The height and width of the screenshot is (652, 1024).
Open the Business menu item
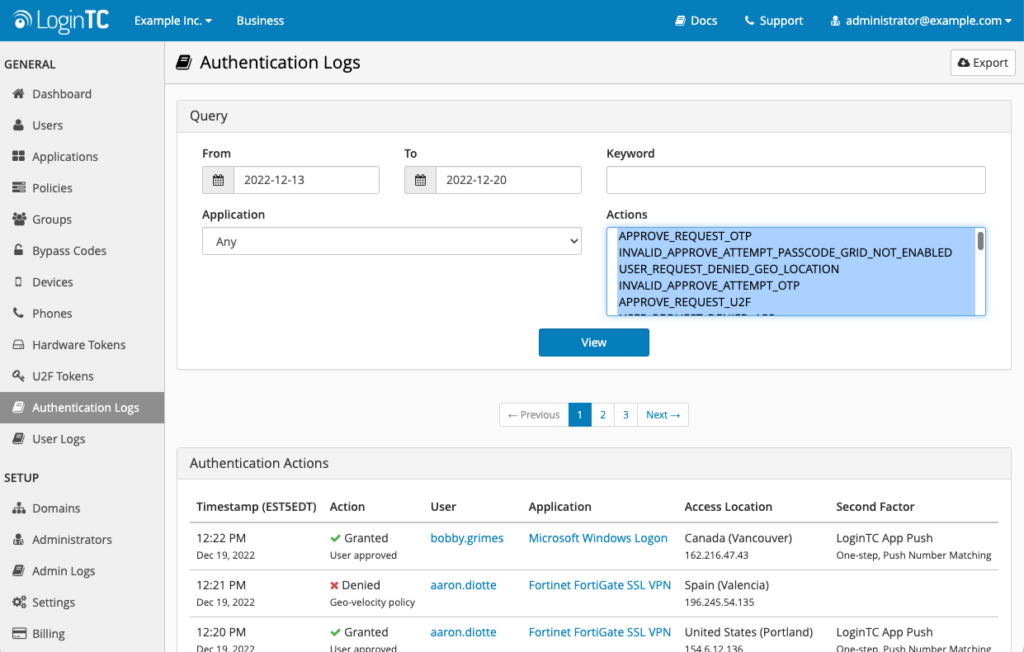click(260, 20)
